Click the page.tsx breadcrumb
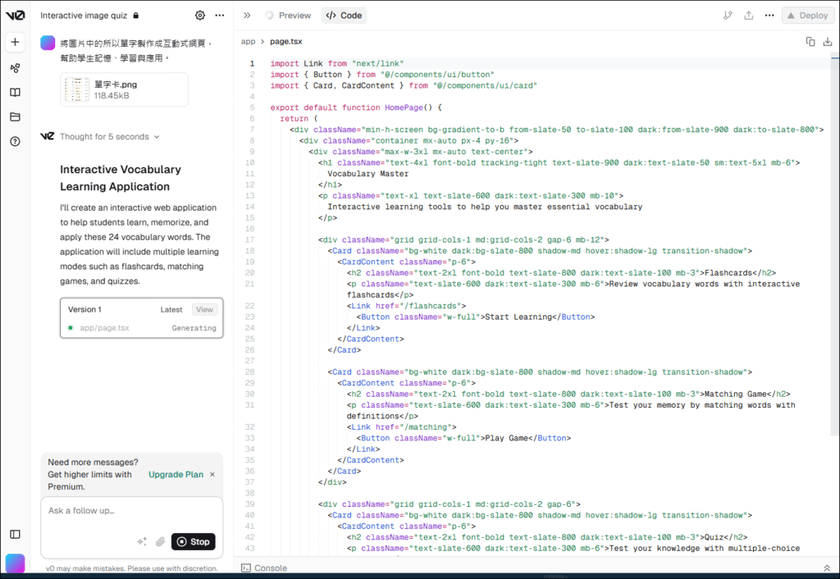 coord(286,41)
